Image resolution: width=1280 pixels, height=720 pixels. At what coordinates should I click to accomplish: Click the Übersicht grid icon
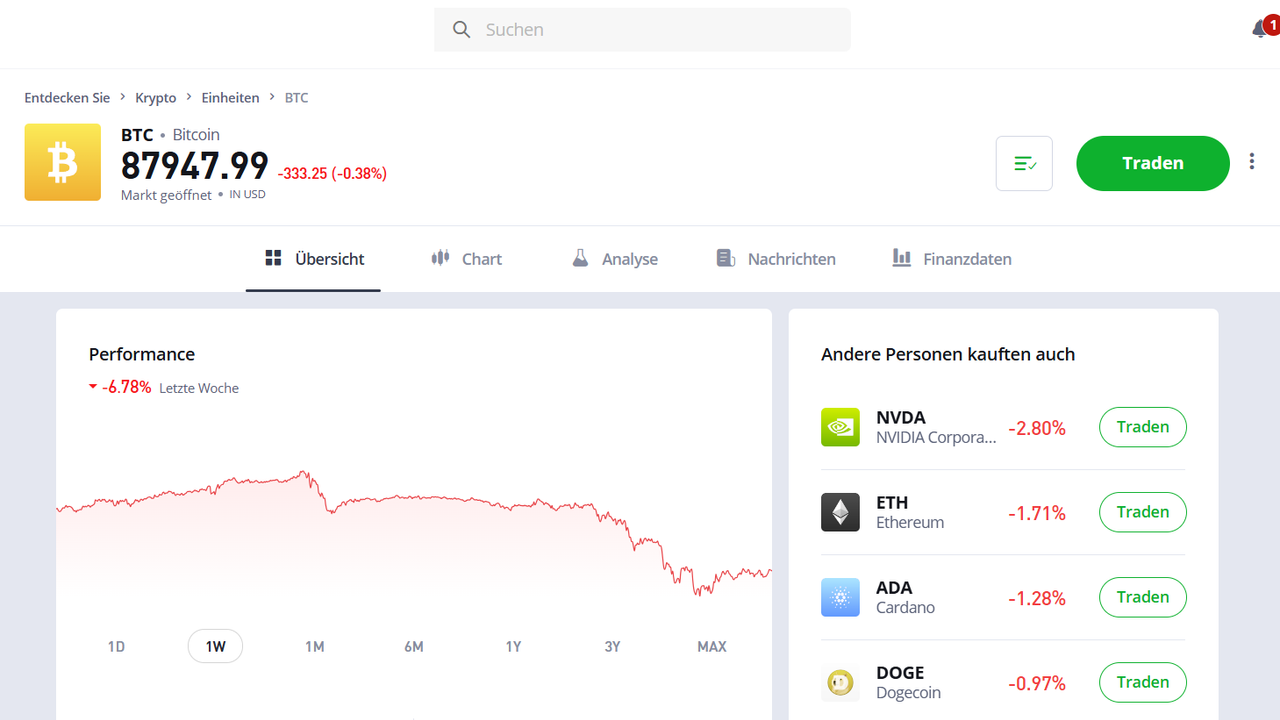[273, 258]
